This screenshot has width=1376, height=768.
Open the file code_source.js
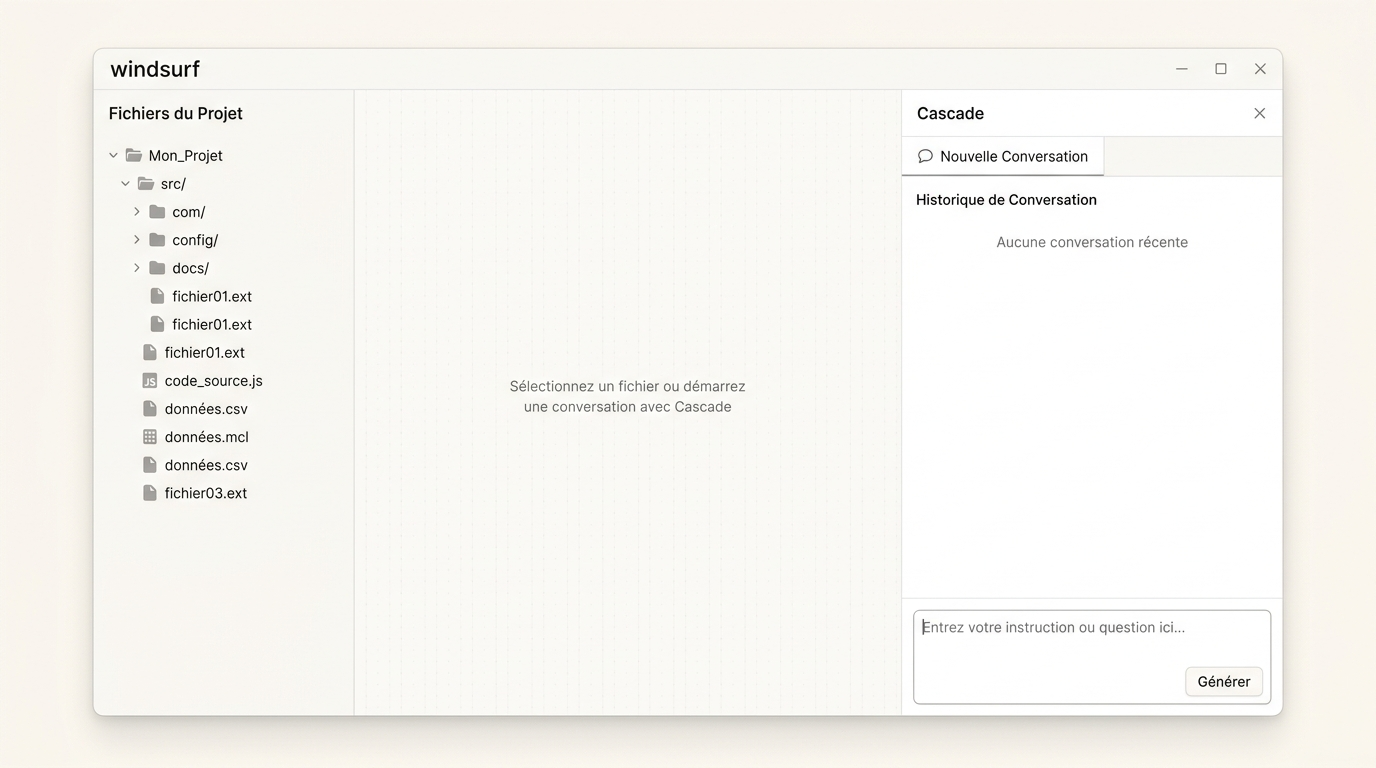[x=214, y=381]
